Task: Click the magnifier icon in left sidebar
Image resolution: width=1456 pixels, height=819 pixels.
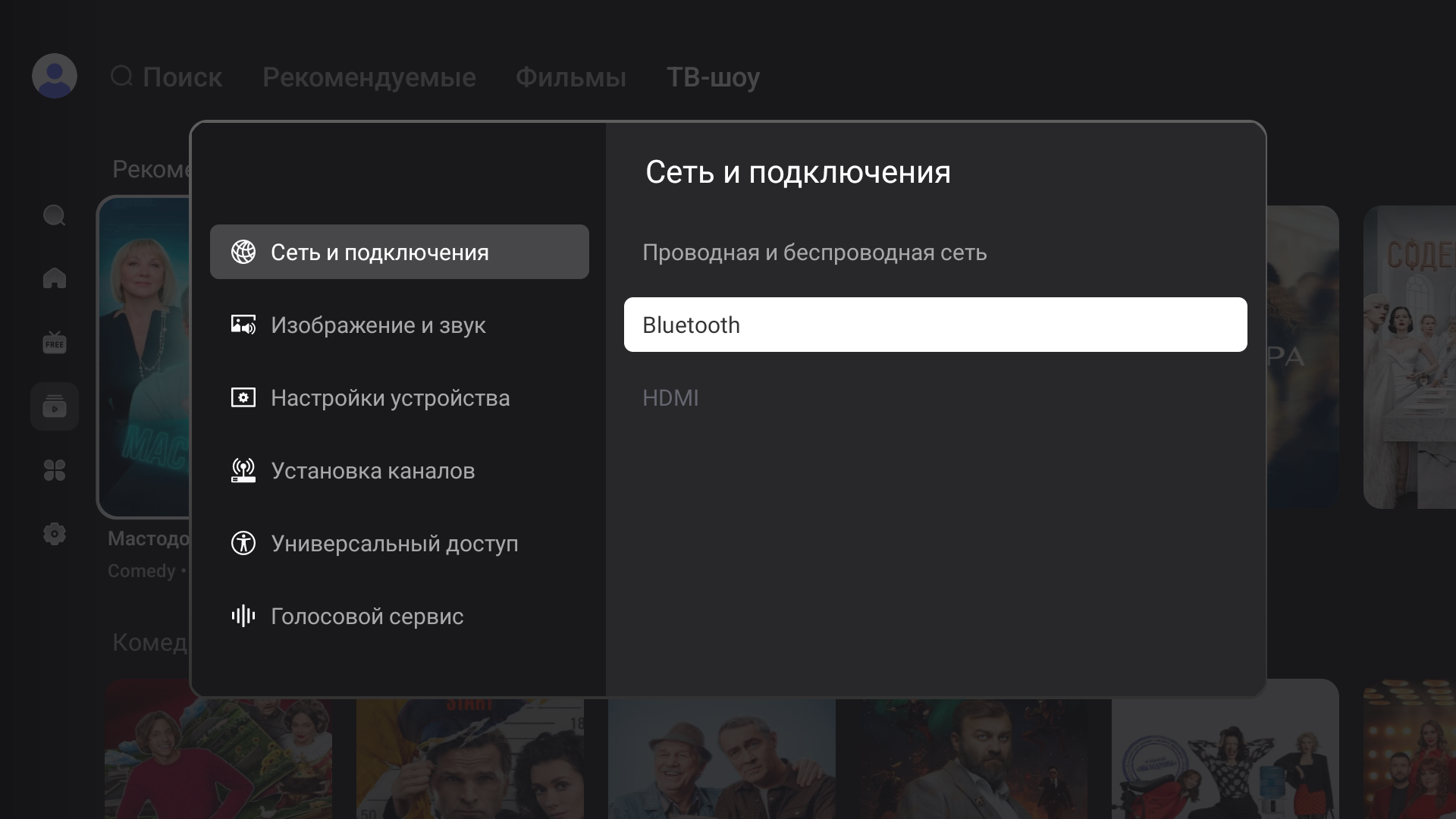Action: click(x=55, y=216)
